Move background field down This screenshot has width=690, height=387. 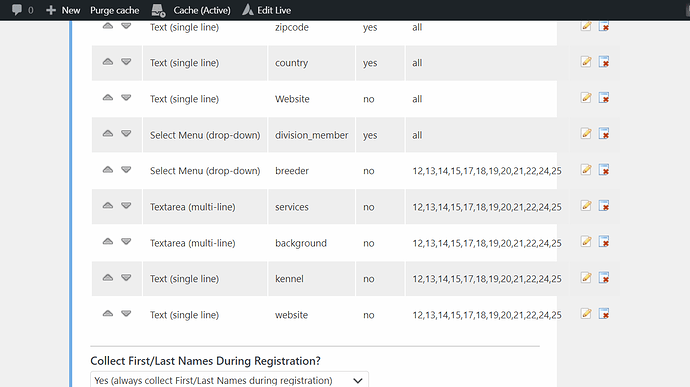[x=126, y=241]
